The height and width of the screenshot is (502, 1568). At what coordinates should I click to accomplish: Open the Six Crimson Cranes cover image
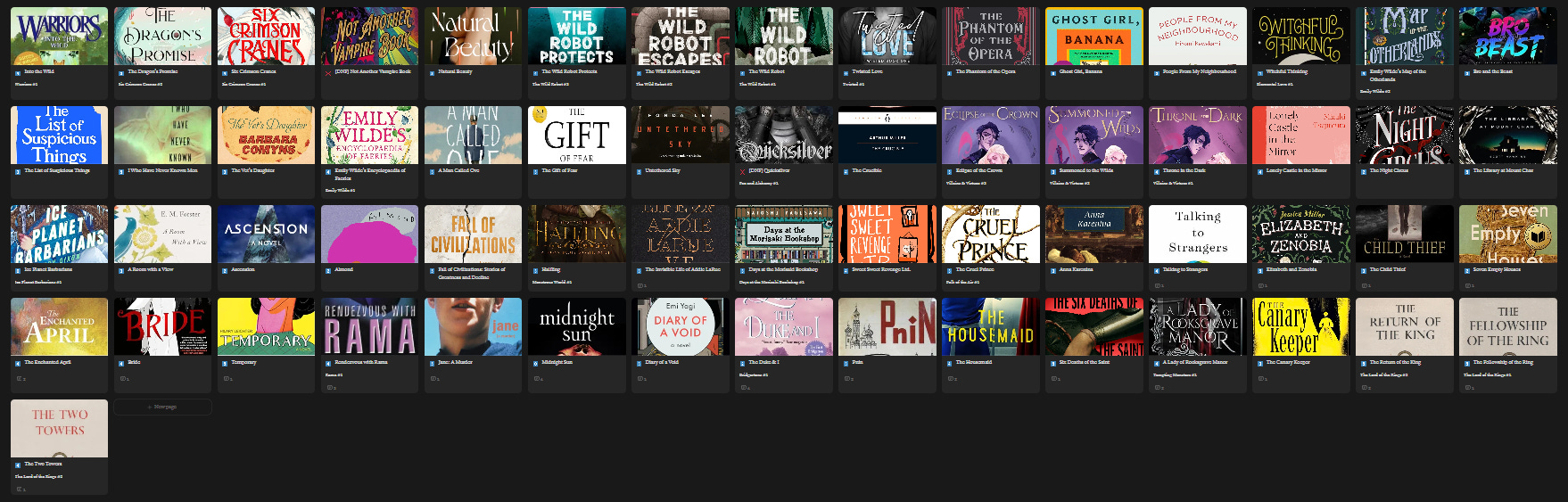coord(266,36)
